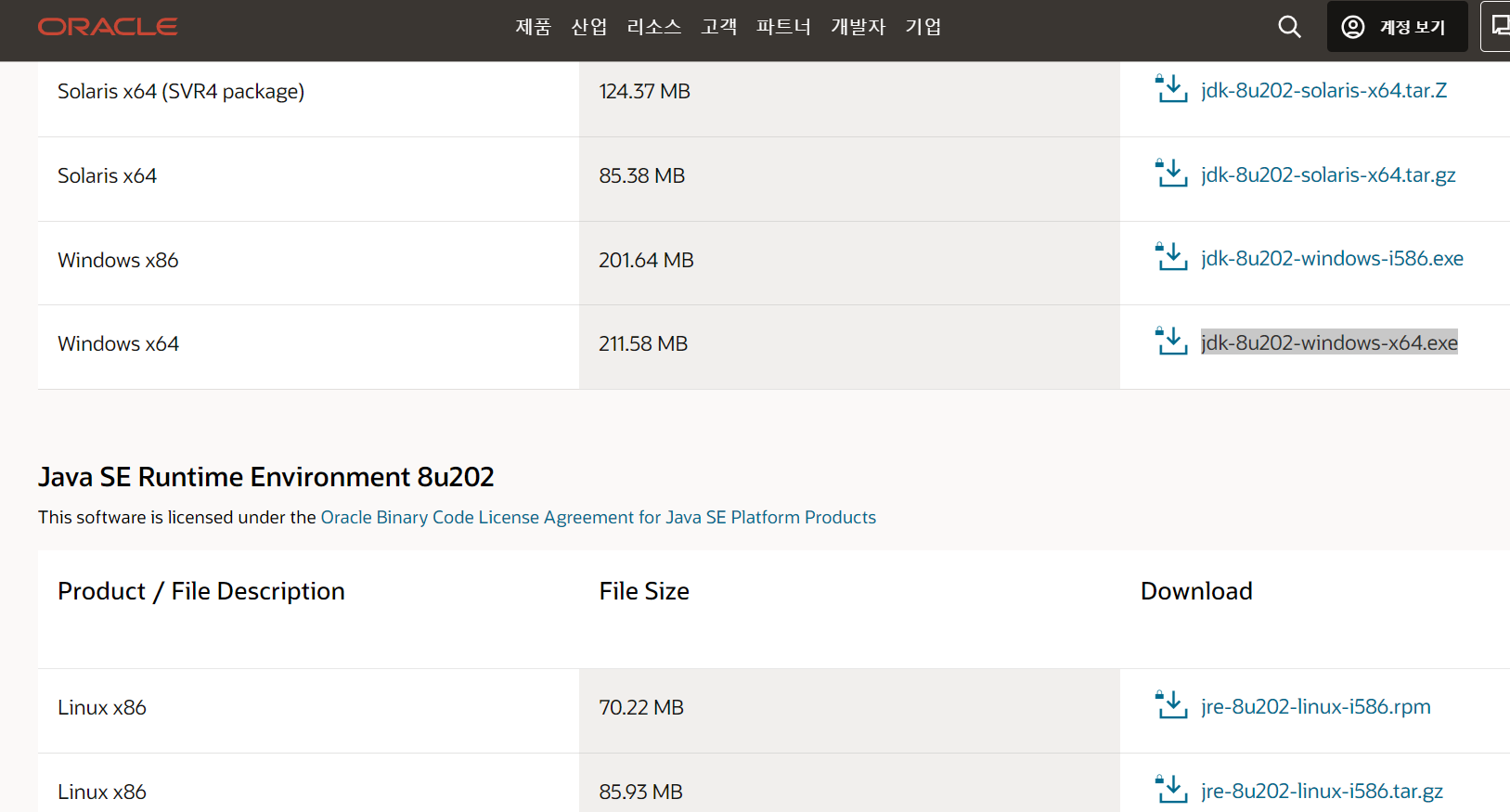Click the File Size column header
Viewport: 1510px width, 812px height.
tap(644, 591)
